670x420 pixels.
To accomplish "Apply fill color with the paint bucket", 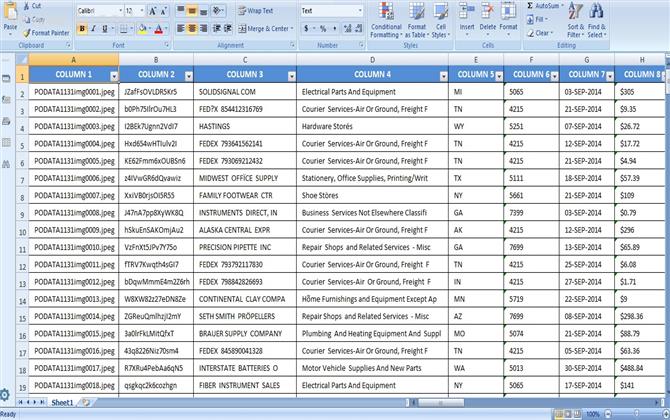I will point(143,29).
